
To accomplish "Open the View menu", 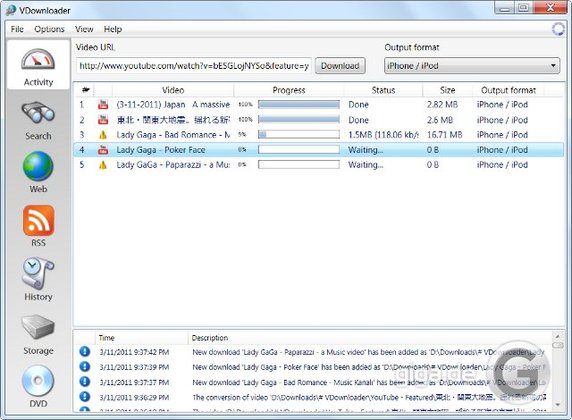I will pyautogui.click(x=84, y=29).
